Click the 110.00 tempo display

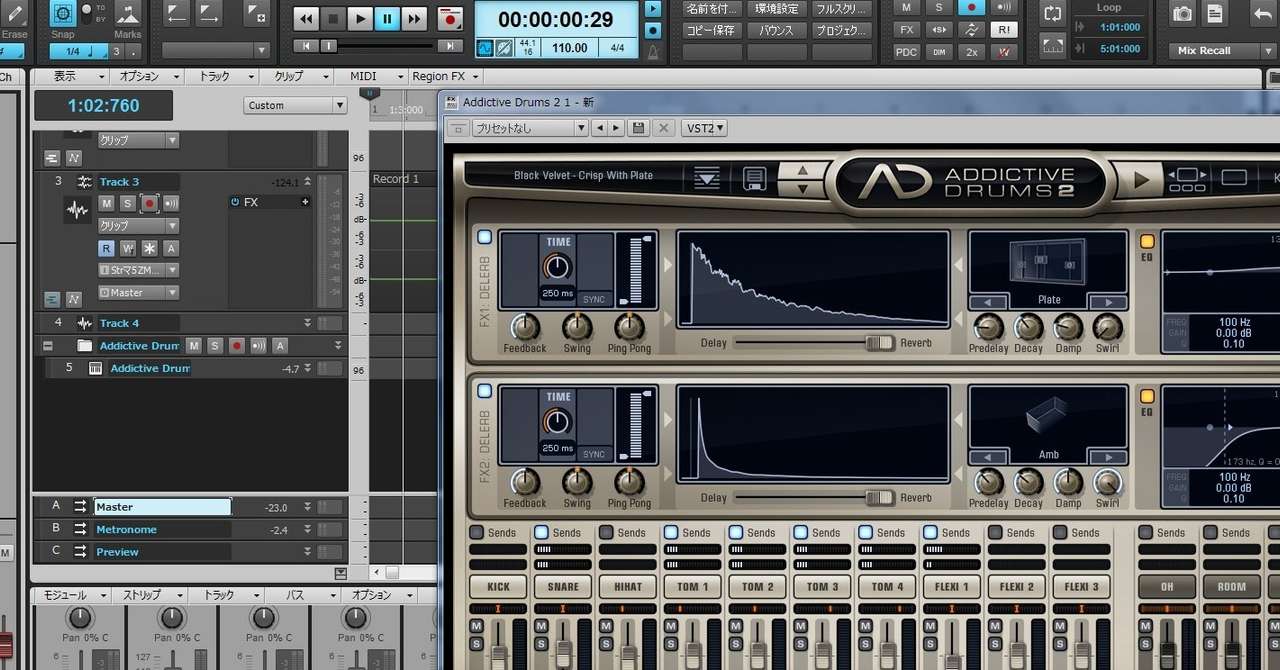570,47
